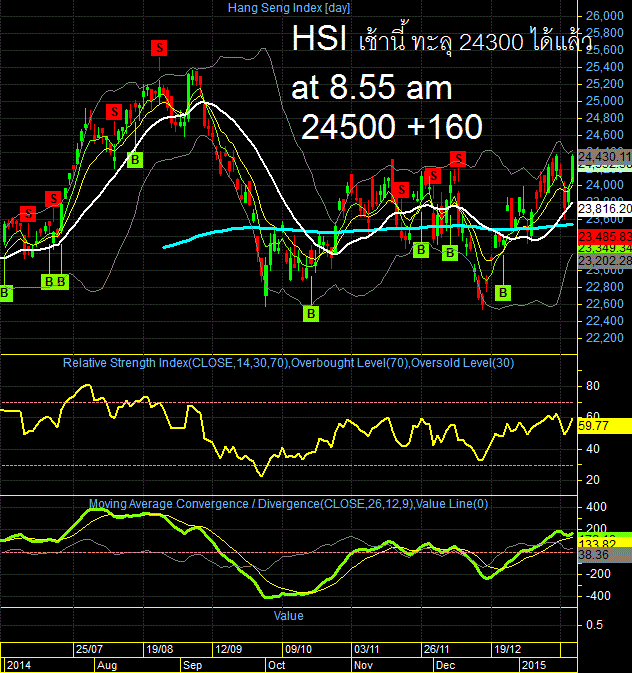Click the 09/10 date label
This screenshot has width=632, height=673.
[298, 649]
